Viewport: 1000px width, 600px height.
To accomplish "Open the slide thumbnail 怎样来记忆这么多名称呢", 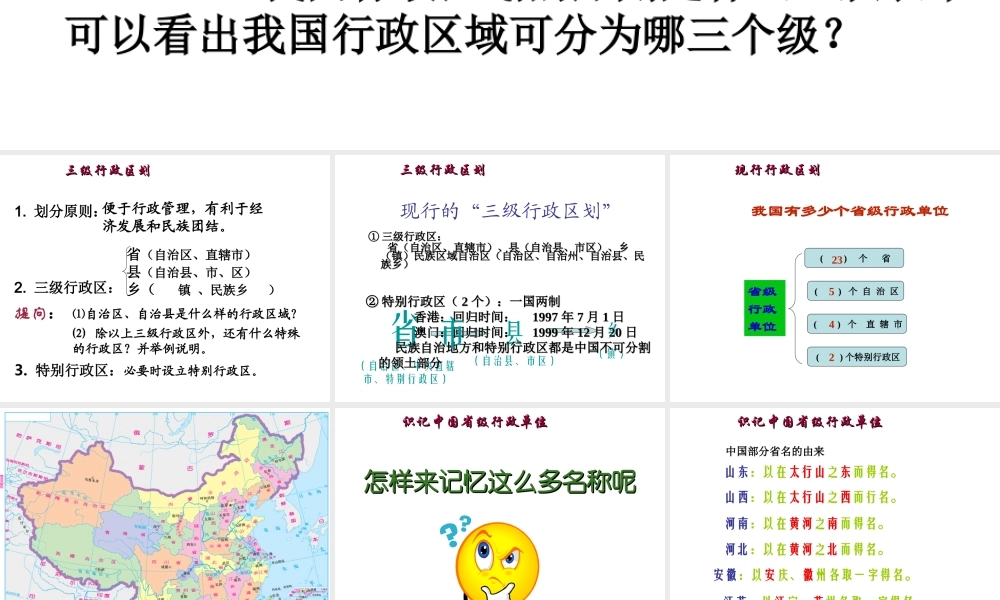I will coord(500,504).
